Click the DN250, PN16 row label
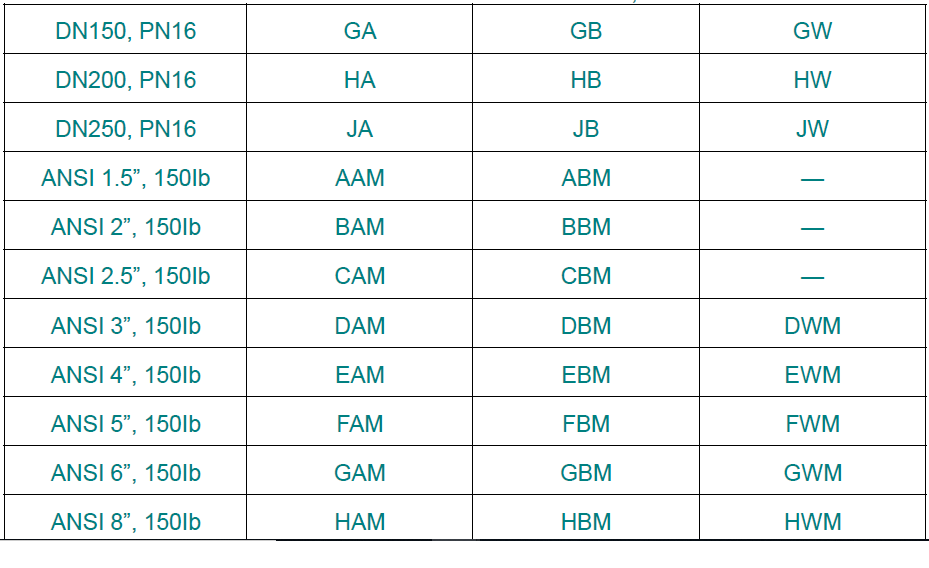 tap(126, 129)
